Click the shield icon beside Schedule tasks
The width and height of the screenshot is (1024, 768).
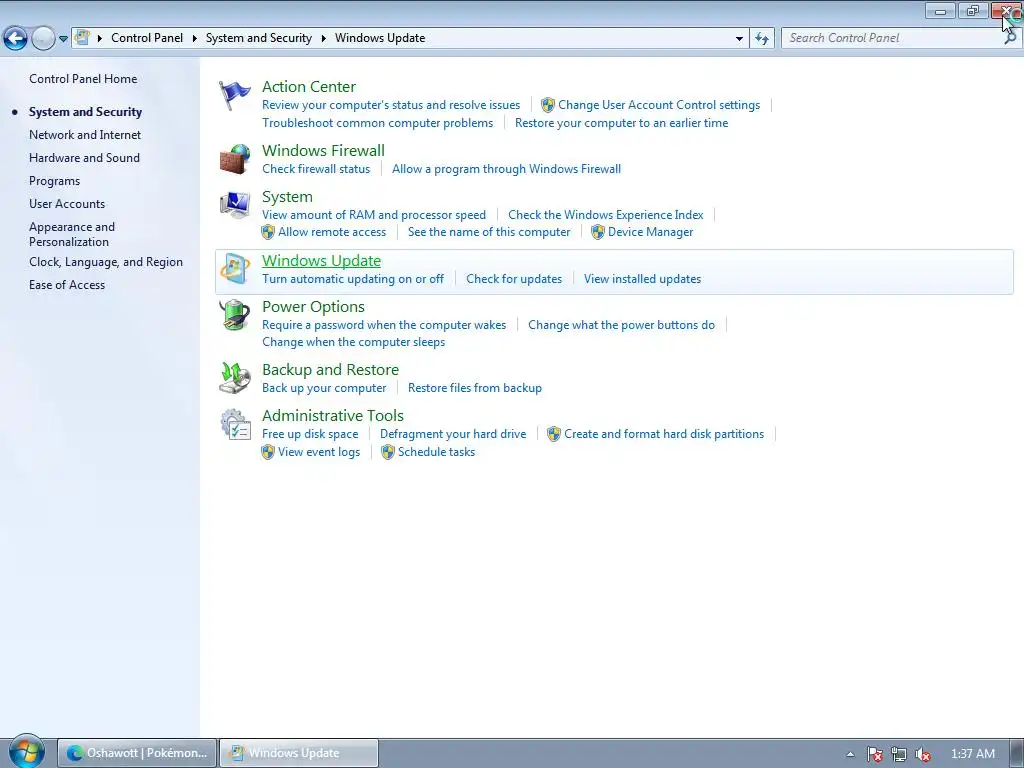click(x=388, y=452)
